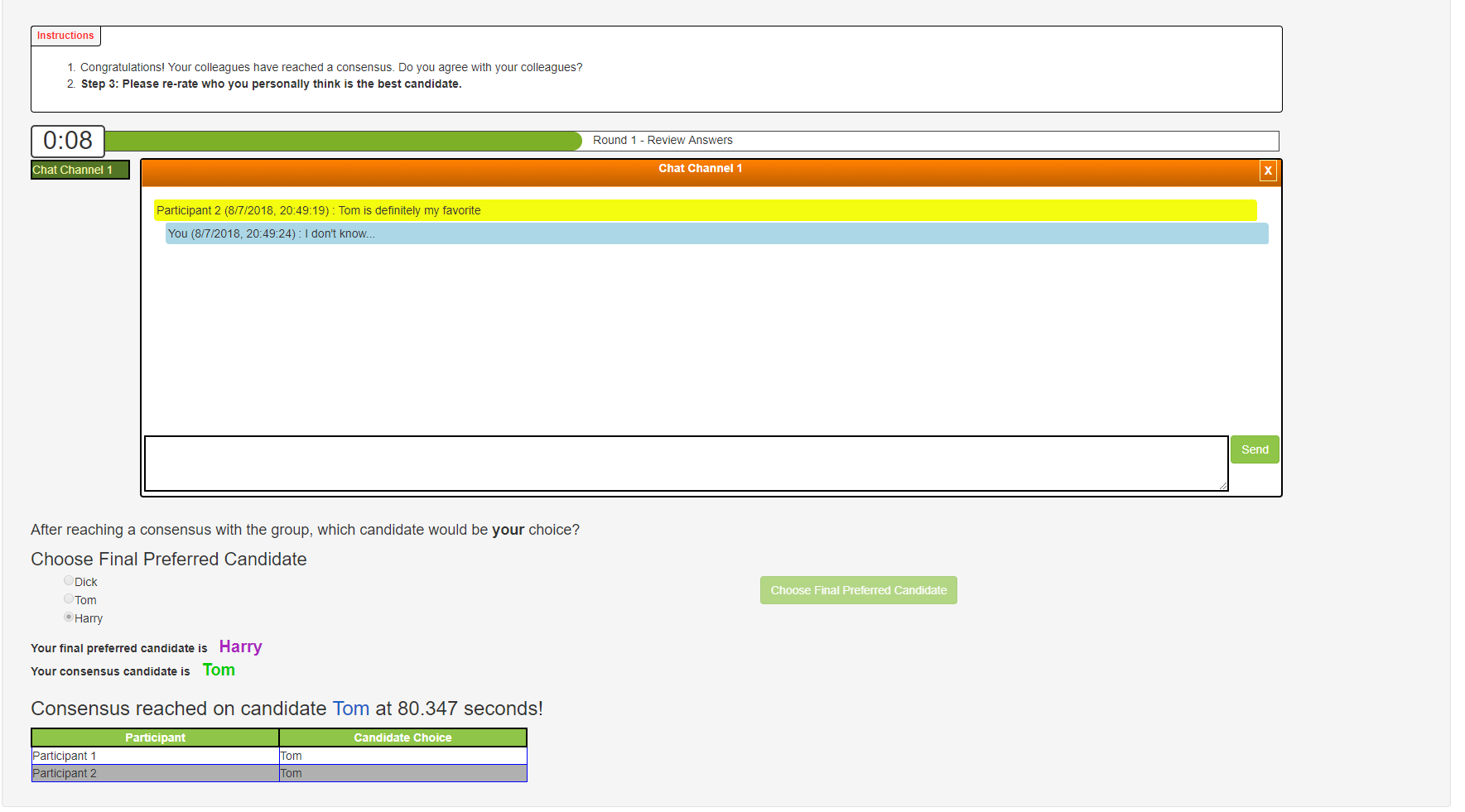Viewport: 1465px width, 812px height.
Task: Click the Send button
Action: 1254,449
